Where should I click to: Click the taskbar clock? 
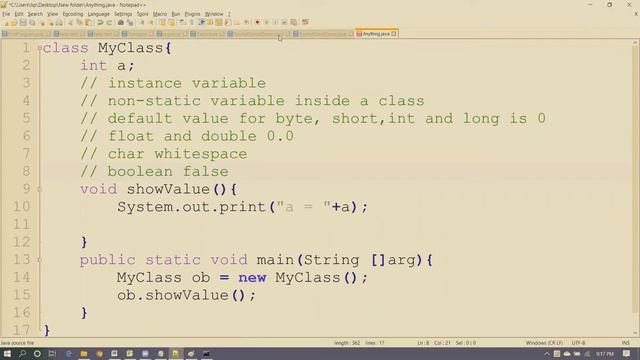pyautogui.click(x=604, y=354)
